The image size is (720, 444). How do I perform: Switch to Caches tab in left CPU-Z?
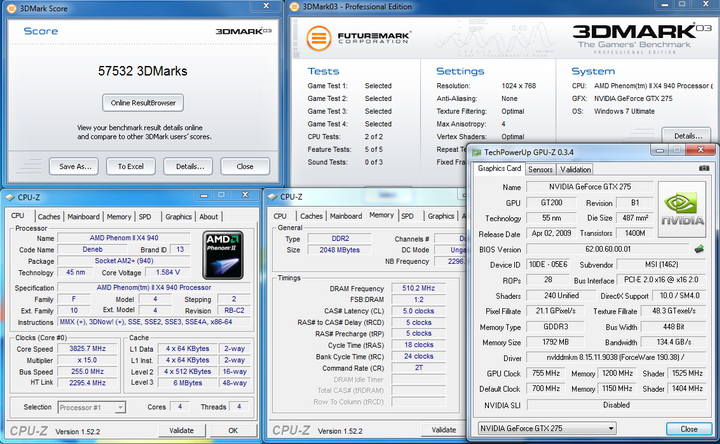(x=49, y=217)
